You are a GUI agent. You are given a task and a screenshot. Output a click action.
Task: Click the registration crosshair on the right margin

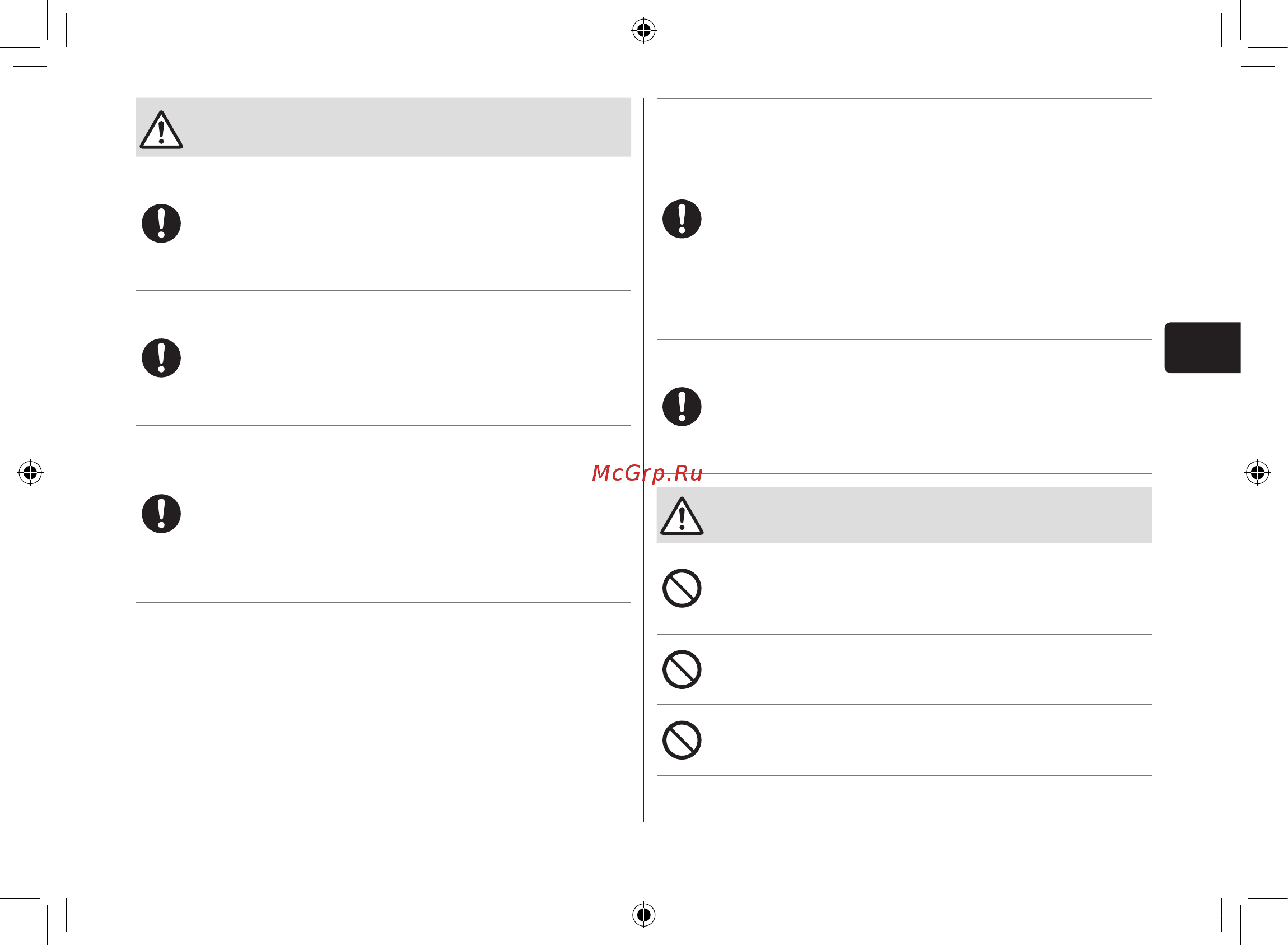click(1257, 473)
